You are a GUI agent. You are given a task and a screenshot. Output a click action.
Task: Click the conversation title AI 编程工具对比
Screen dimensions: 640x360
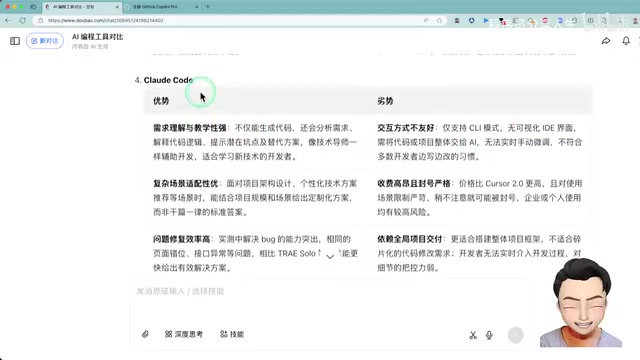tap(98, 37)
